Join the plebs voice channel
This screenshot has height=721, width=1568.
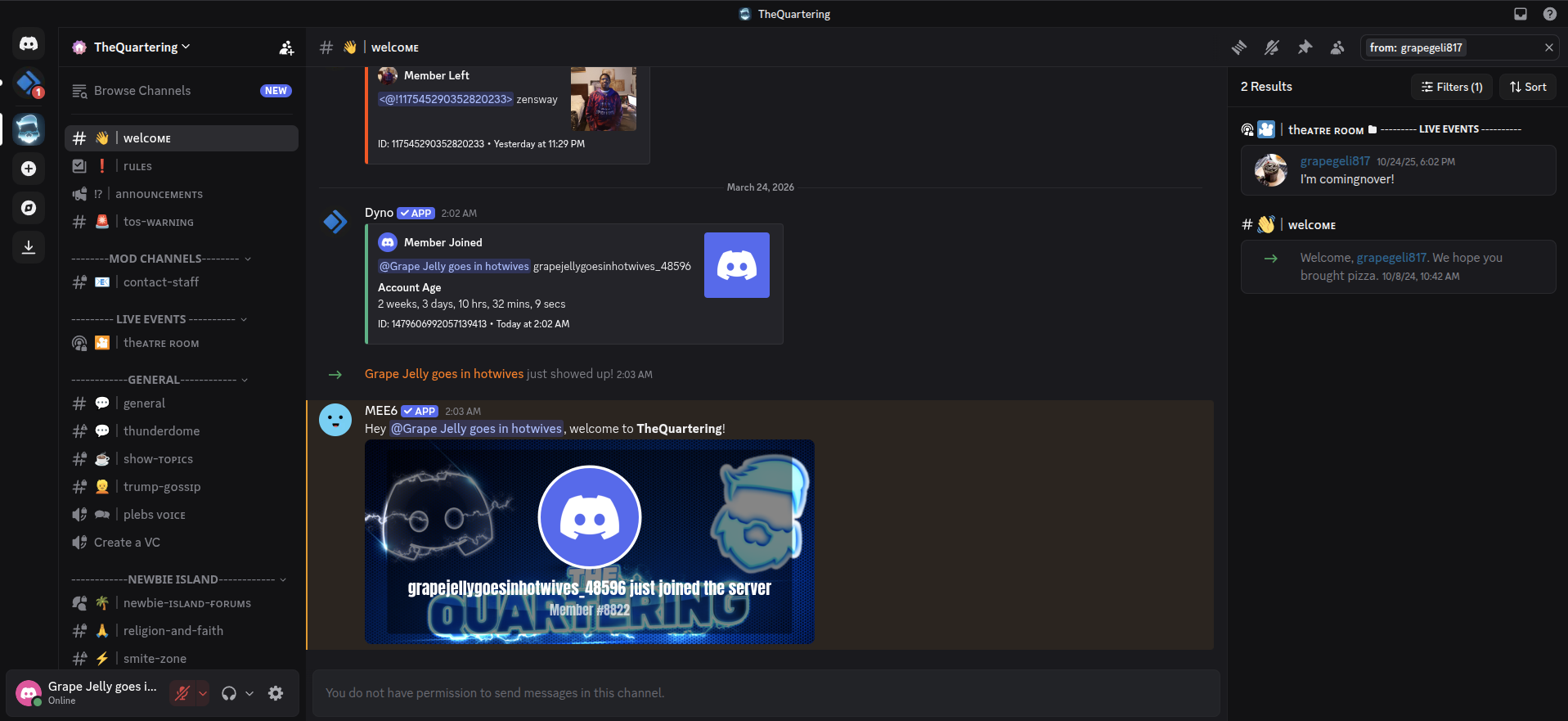tap(182, 515)
